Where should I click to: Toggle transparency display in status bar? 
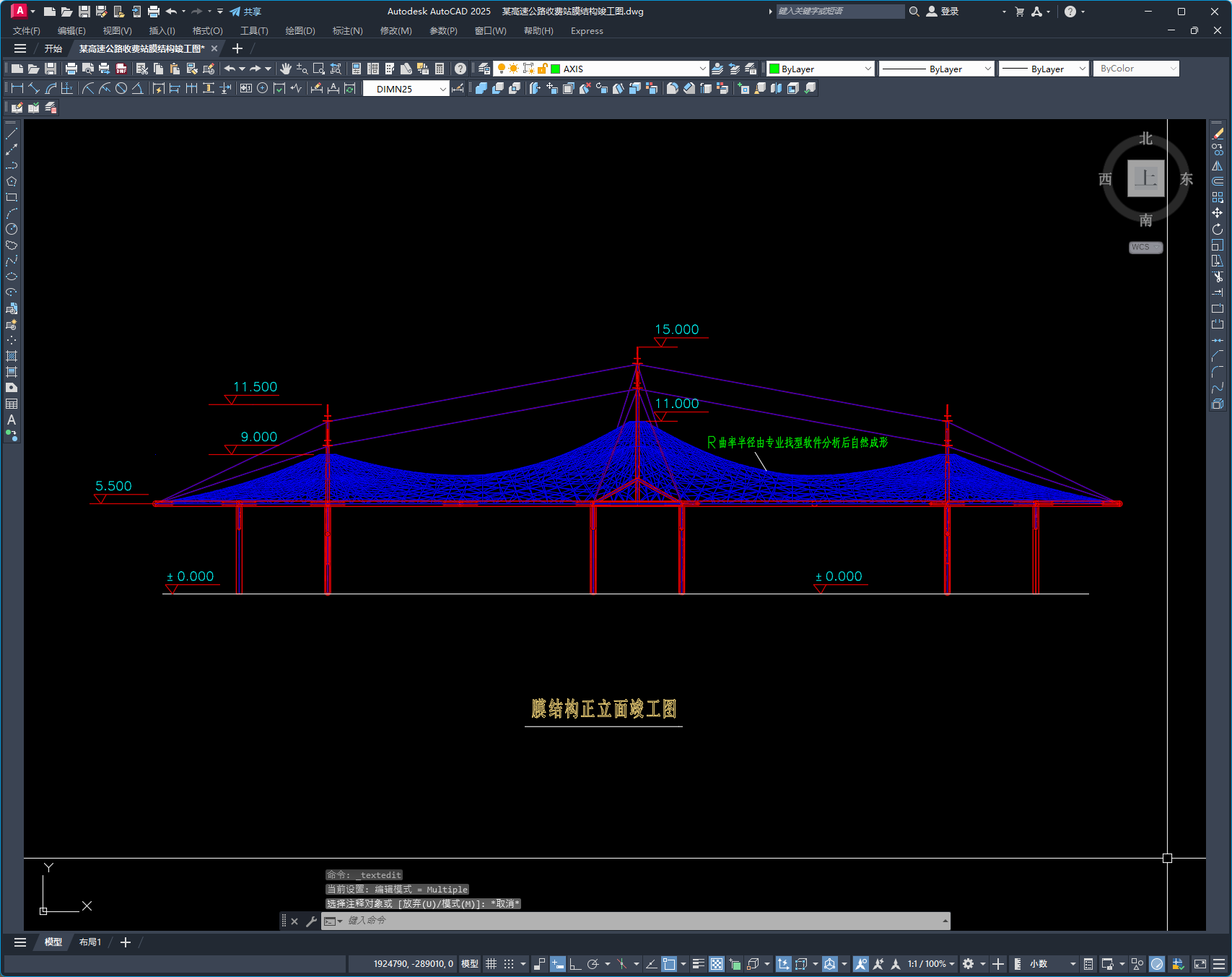pos(717,964)
